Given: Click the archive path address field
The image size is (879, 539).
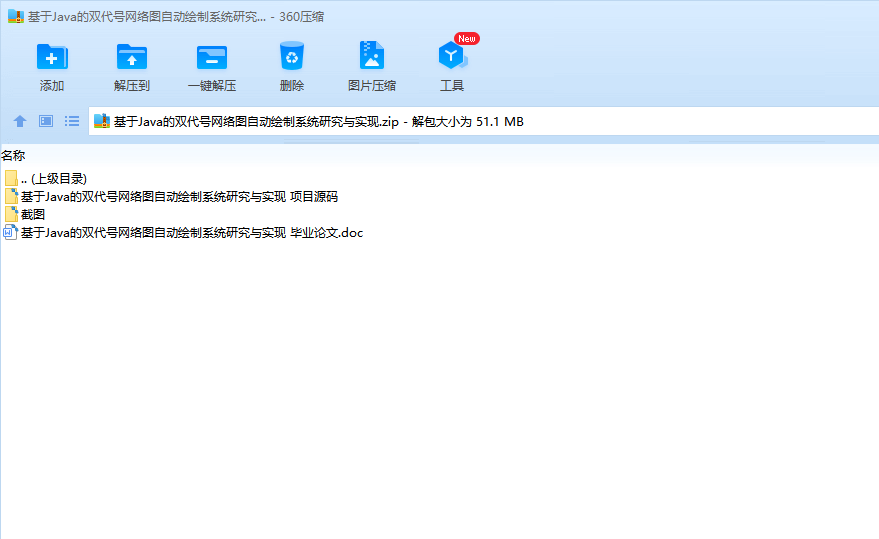Looking at the screenshot, I should coord(483,121).
